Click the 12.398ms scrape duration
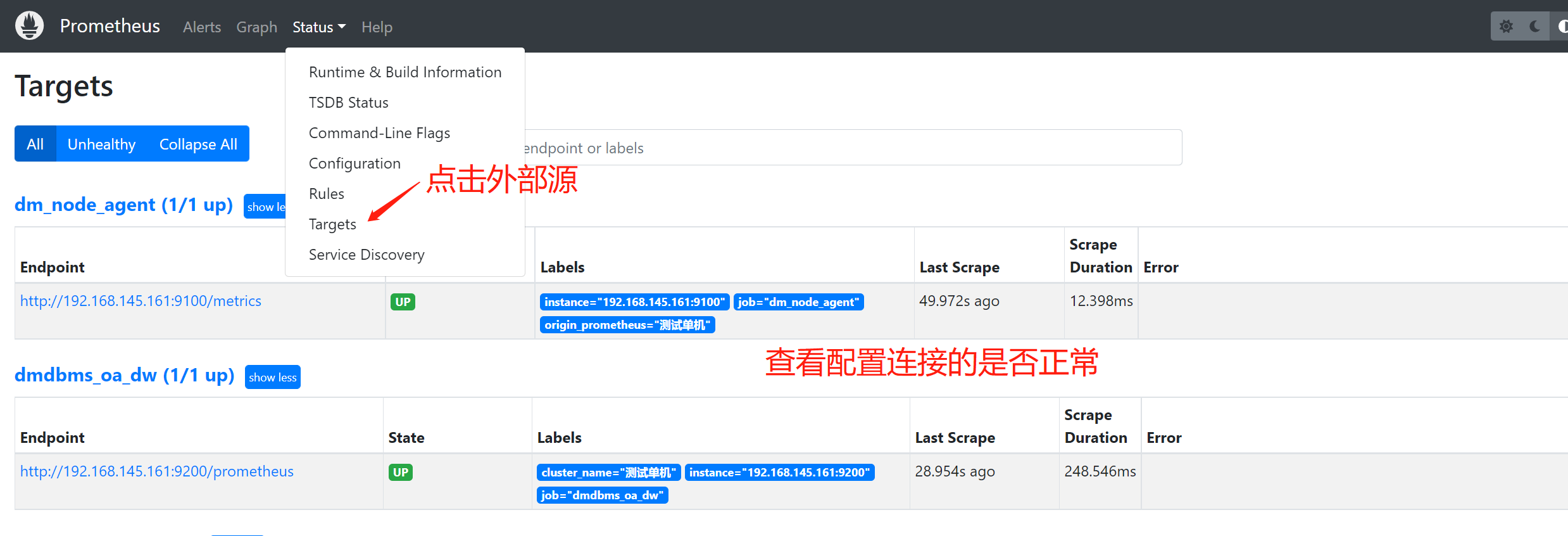The width and height of the screenshot is (1568, 536). 1101,301
